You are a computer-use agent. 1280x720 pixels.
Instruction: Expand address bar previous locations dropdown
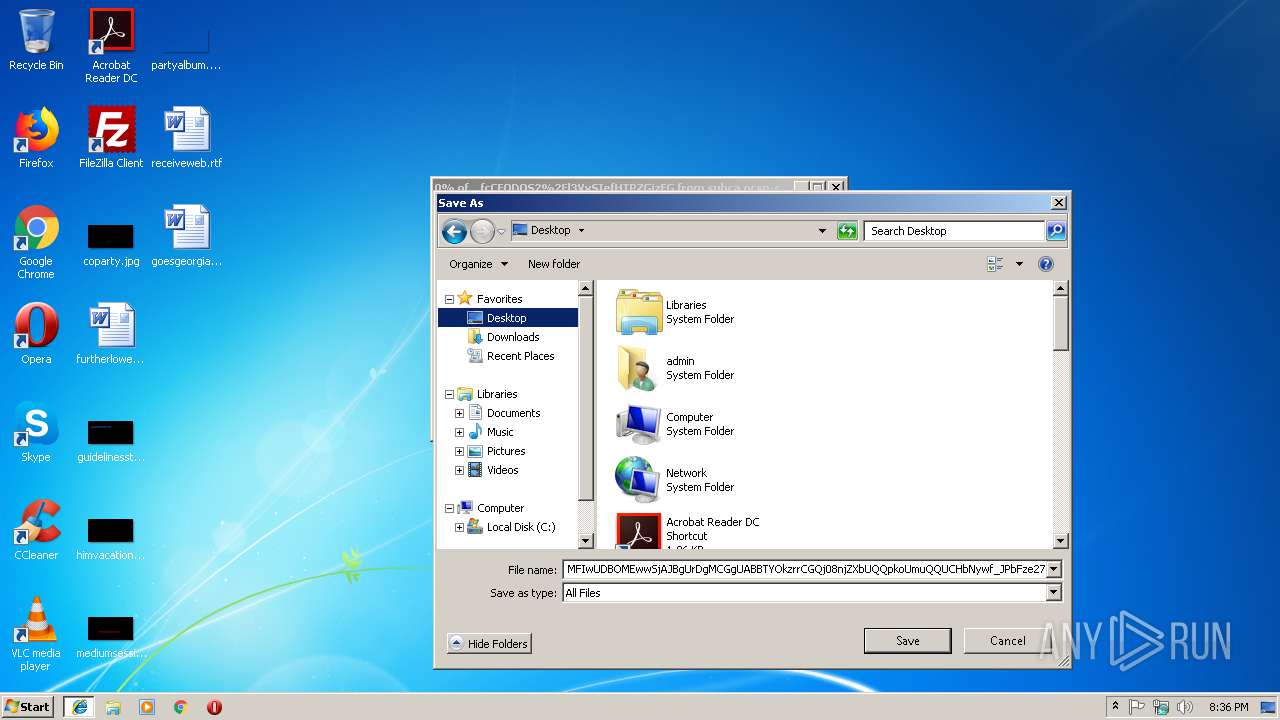(822, 231)
